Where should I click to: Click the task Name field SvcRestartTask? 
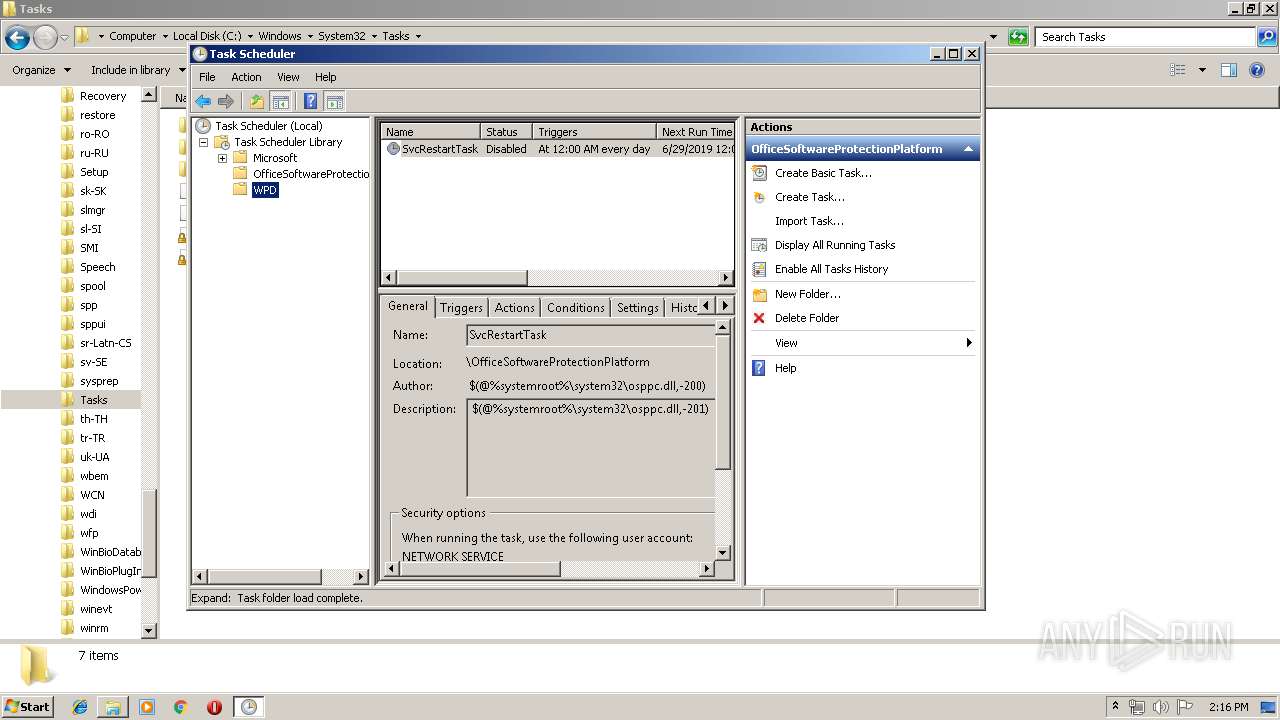590,335
